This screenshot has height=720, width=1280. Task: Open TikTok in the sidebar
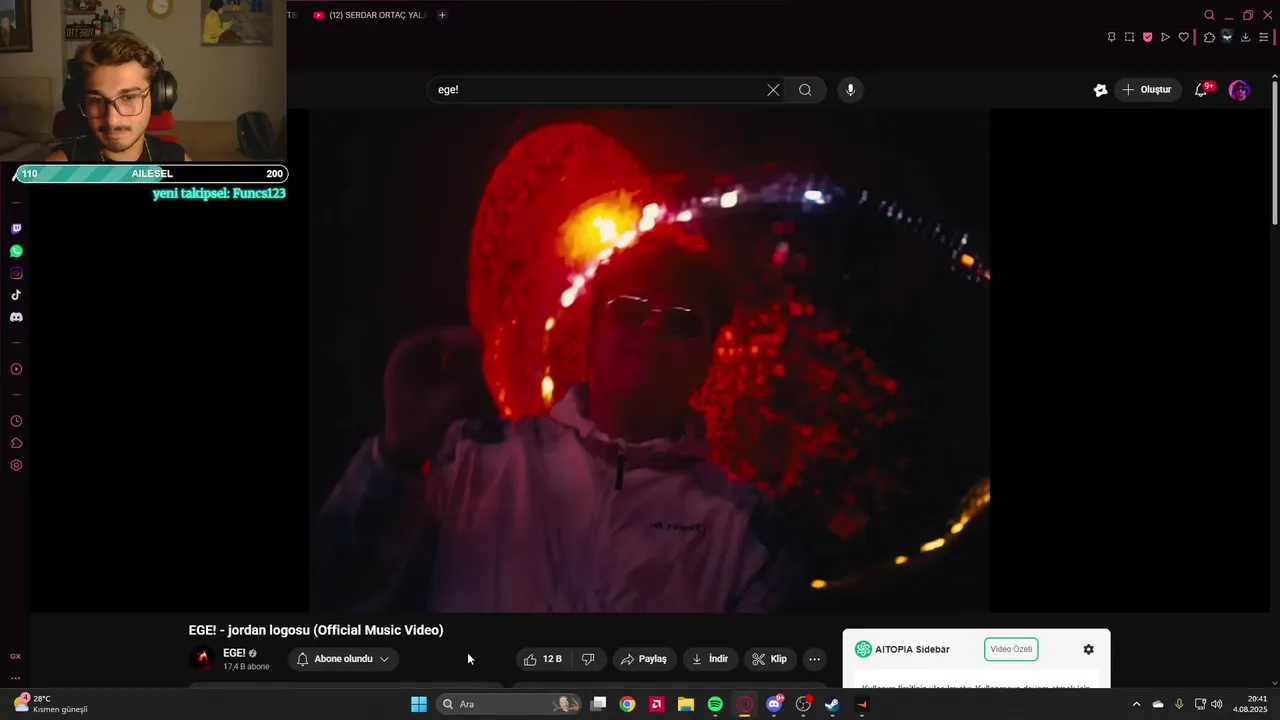[x=16, y=295]
